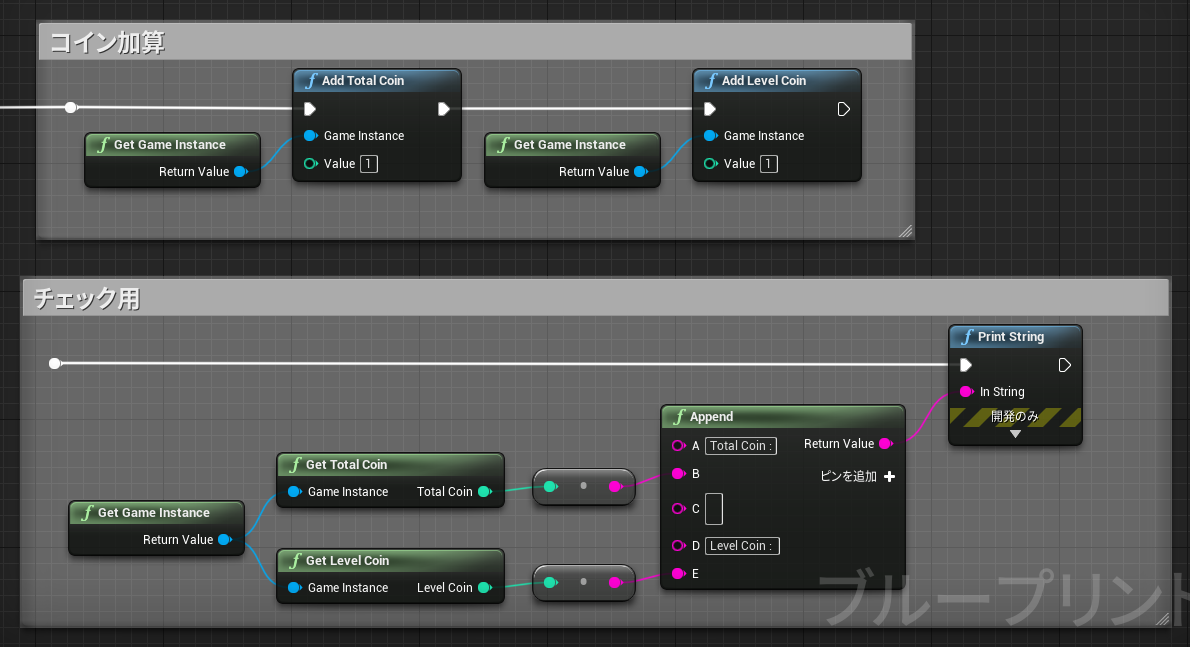Click output pin of Total Coin conversion node
The width and height of the screenshot is (1190, 647).
tap(615, 486)
